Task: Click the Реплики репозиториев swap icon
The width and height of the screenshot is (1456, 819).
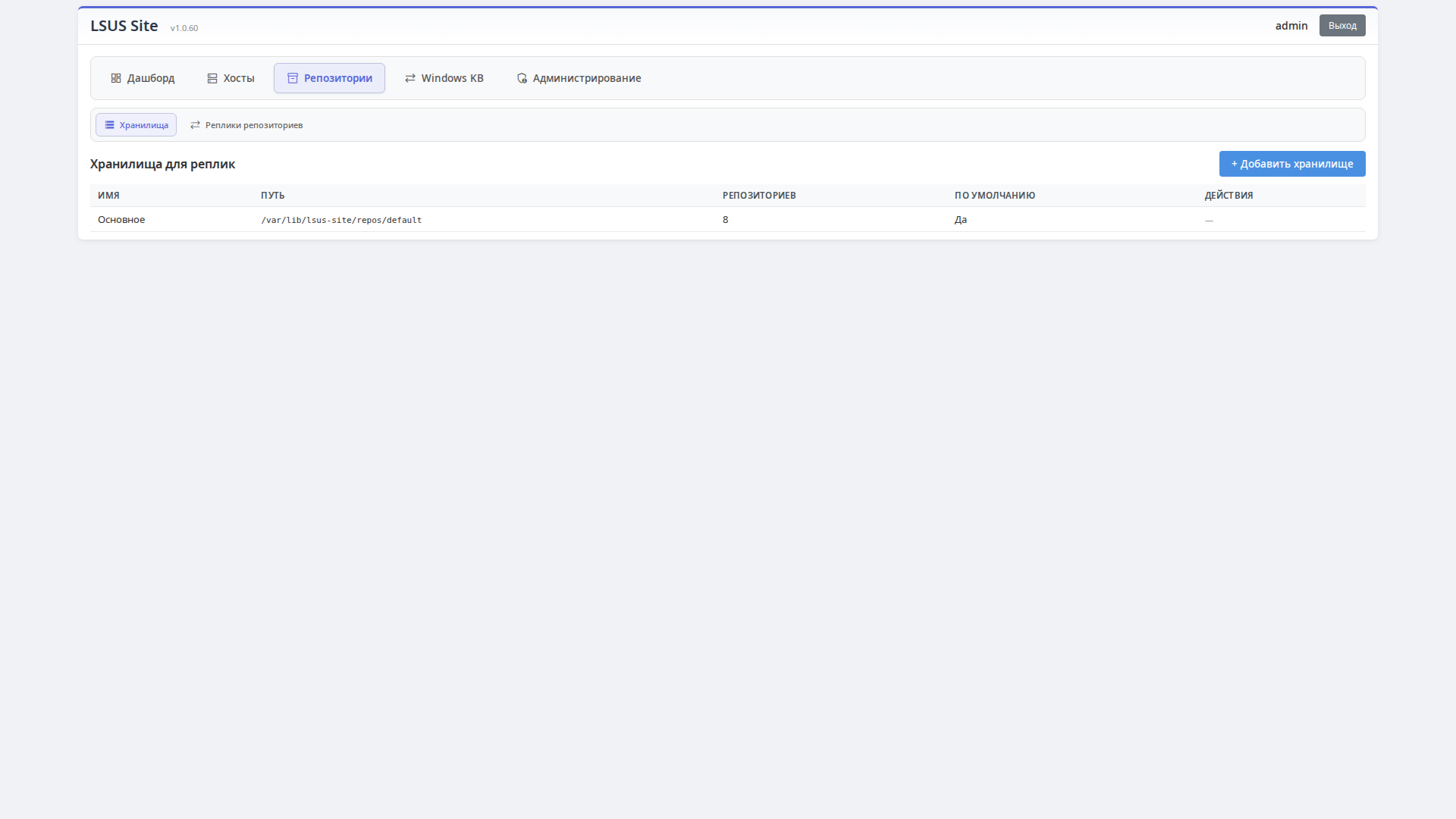Action: click(196, 125)
